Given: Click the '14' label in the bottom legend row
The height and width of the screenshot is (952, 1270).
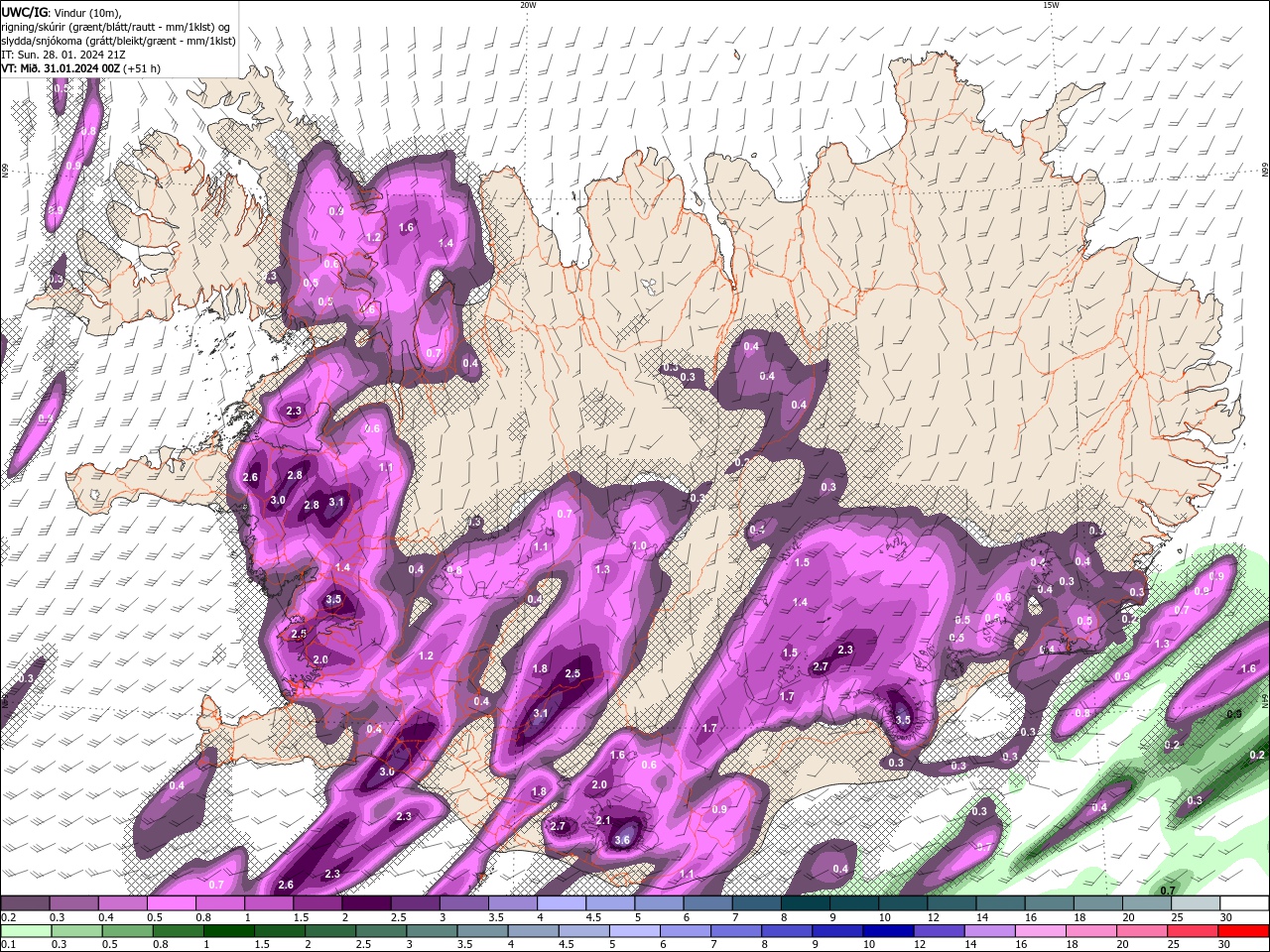Looking at the screenshot, I should [972, 945].
